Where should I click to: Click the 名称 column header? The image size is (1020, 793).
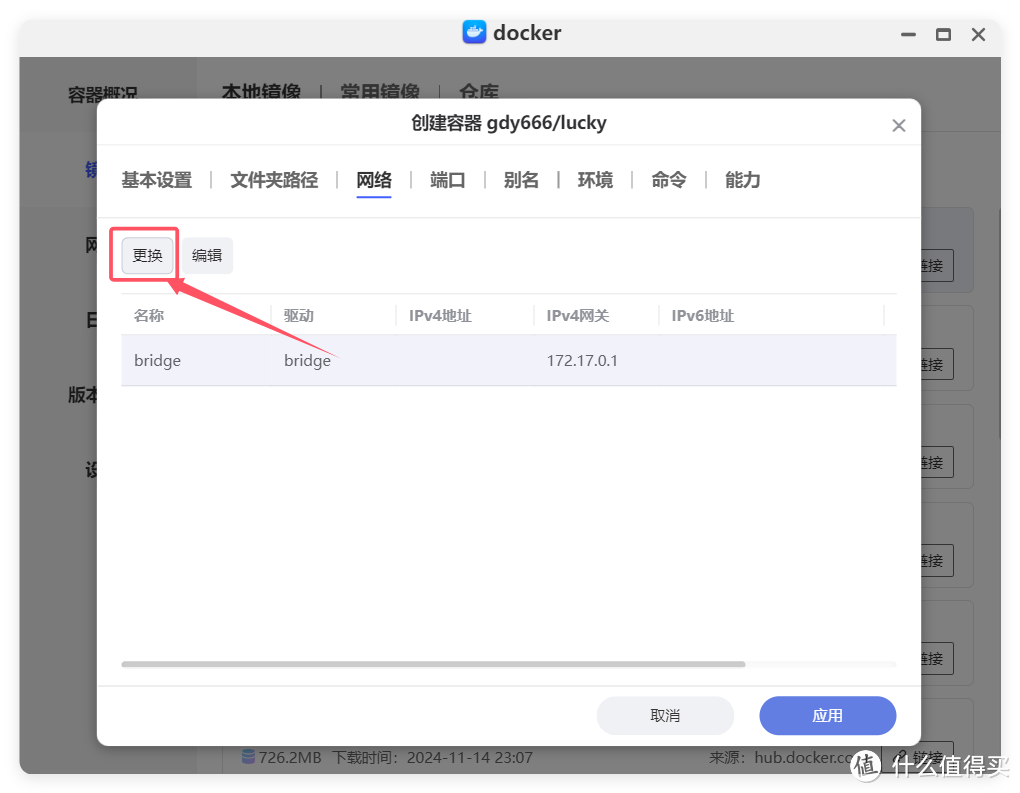click(x=149, y=315)
